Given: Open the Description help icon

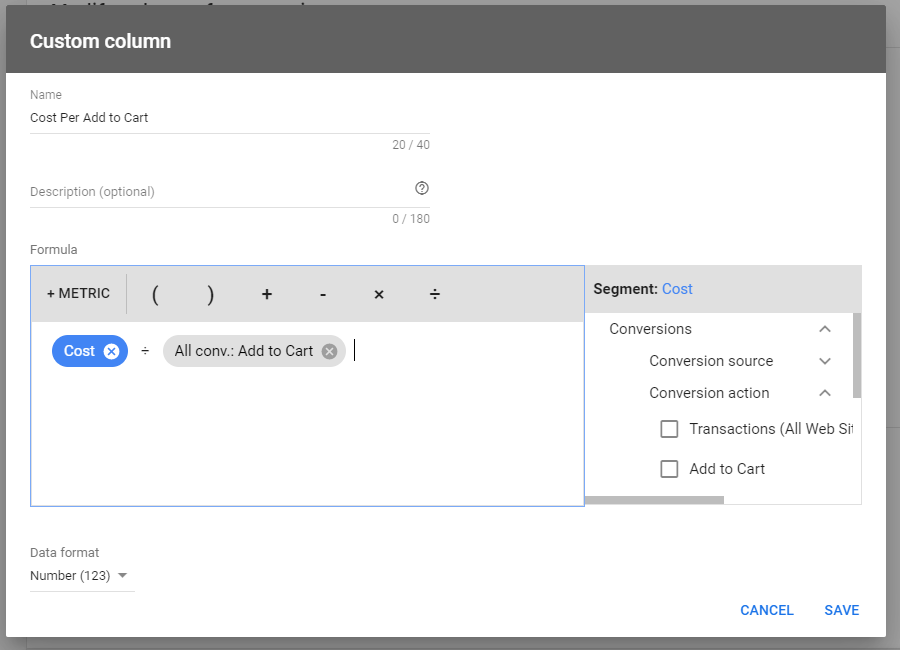Looking at the screenshot, I should point(422,188).
